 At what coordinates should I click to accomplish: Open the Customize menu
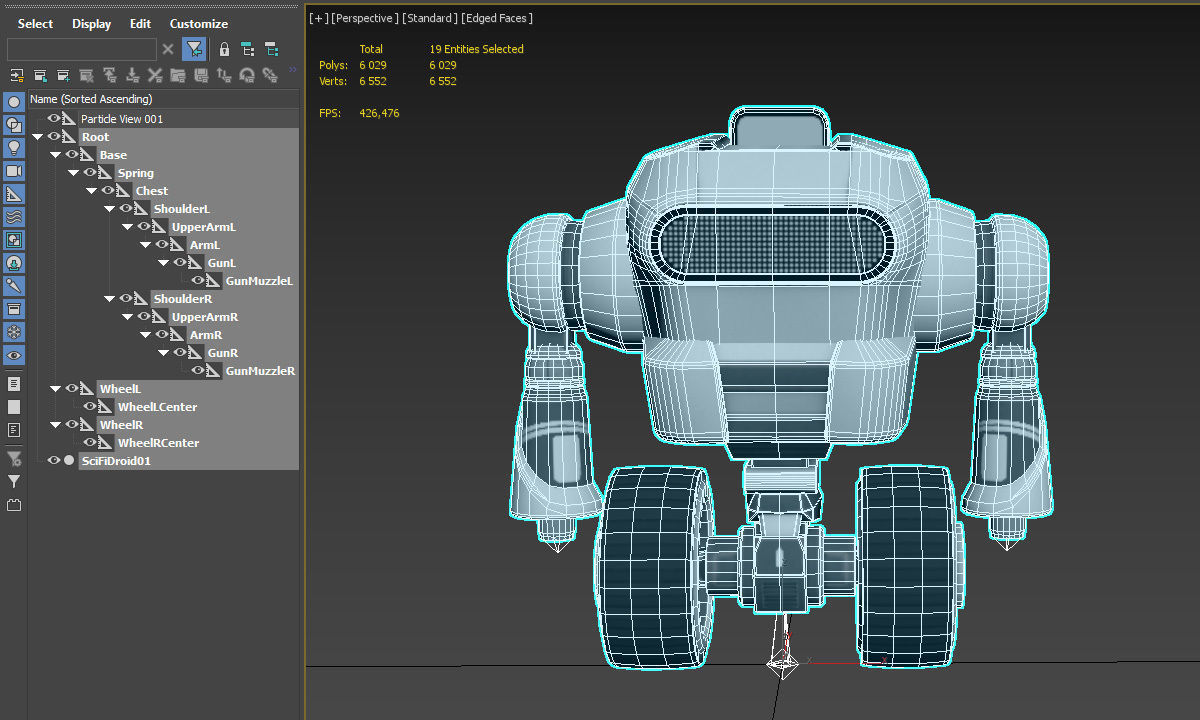[199, 24]
